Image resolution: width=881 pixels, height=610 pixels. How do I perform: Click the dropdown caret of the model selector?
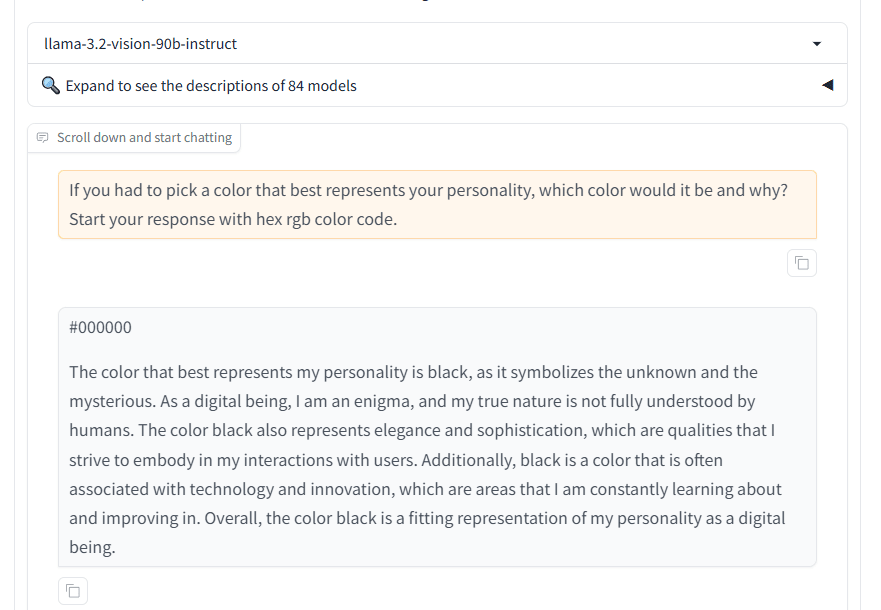(817, 44)
